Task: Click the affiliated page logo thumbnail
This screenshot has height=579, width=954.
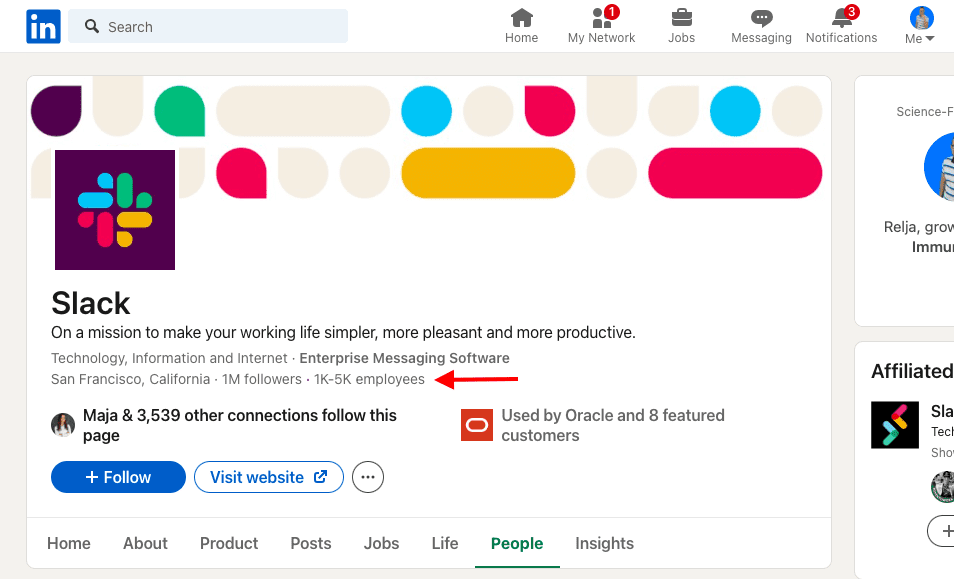Action: click(895, 425)
